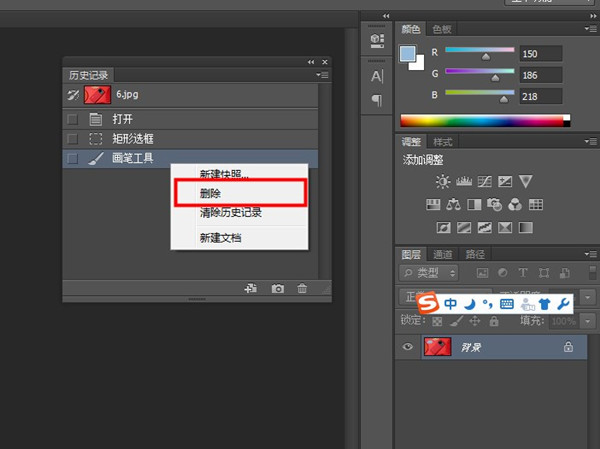Viewport: 600px width, 449px height.
Task: Click the camera new snapshot icon
Action: (277, 289)
